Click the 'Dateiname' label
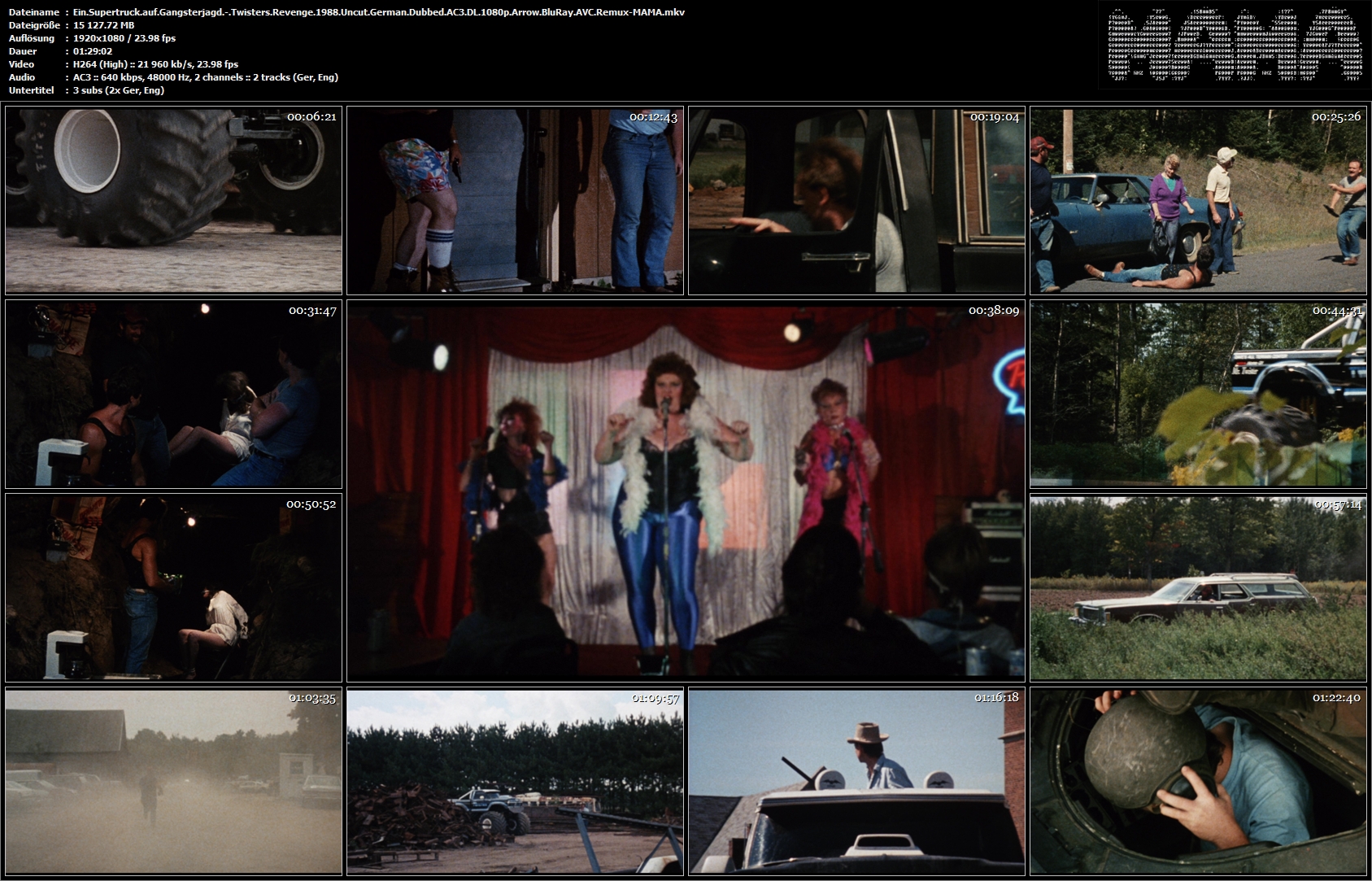This screenshot has height=881, width=1372. 33,12
